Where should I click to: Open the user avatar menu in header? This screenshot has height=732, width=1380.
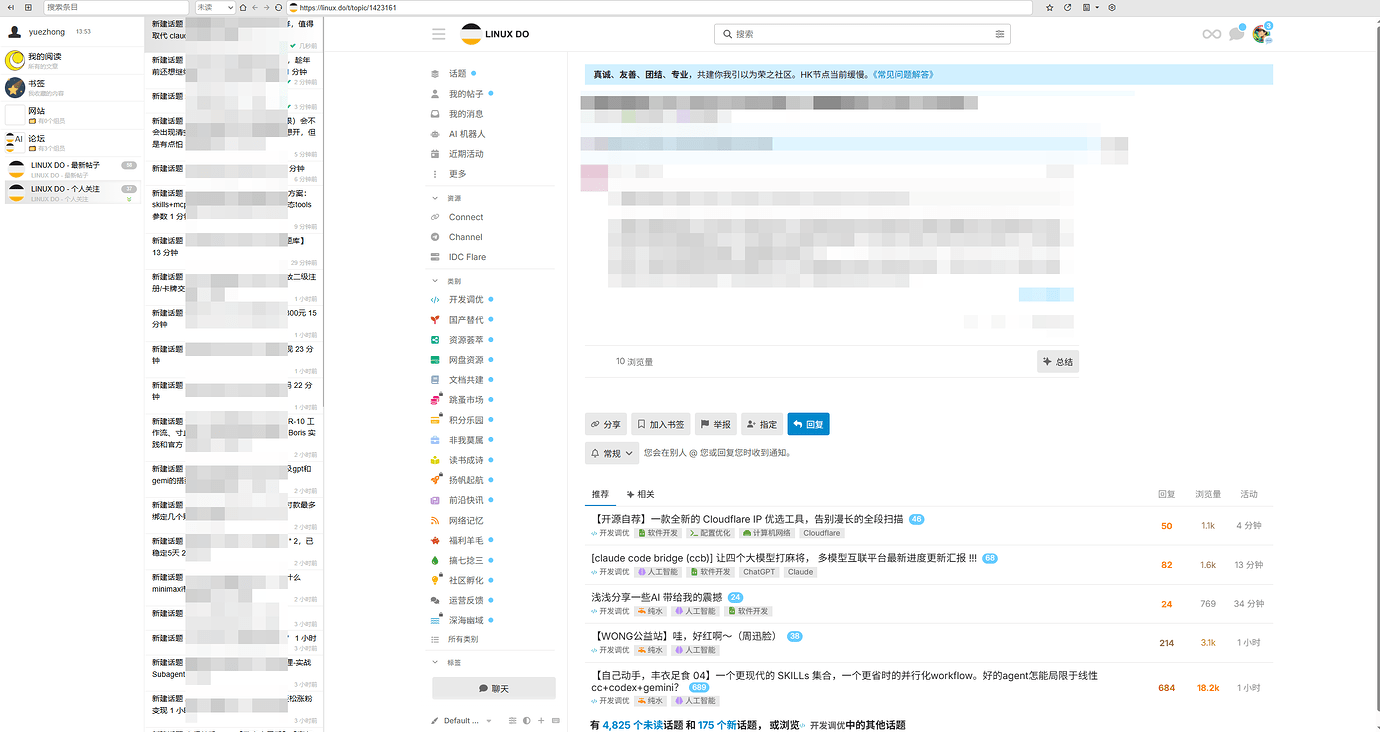[x=1262, y=34]
